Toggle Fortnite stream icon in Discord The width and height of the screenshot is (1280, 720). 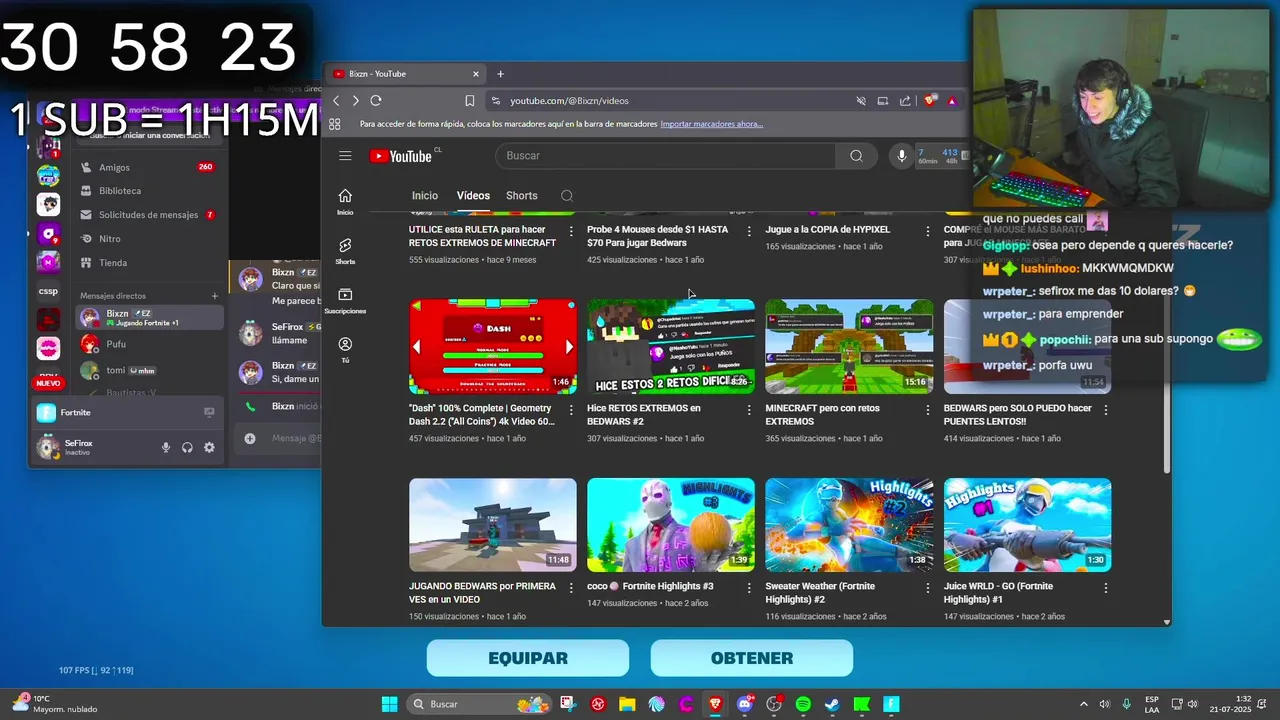(x=209, y=412)
